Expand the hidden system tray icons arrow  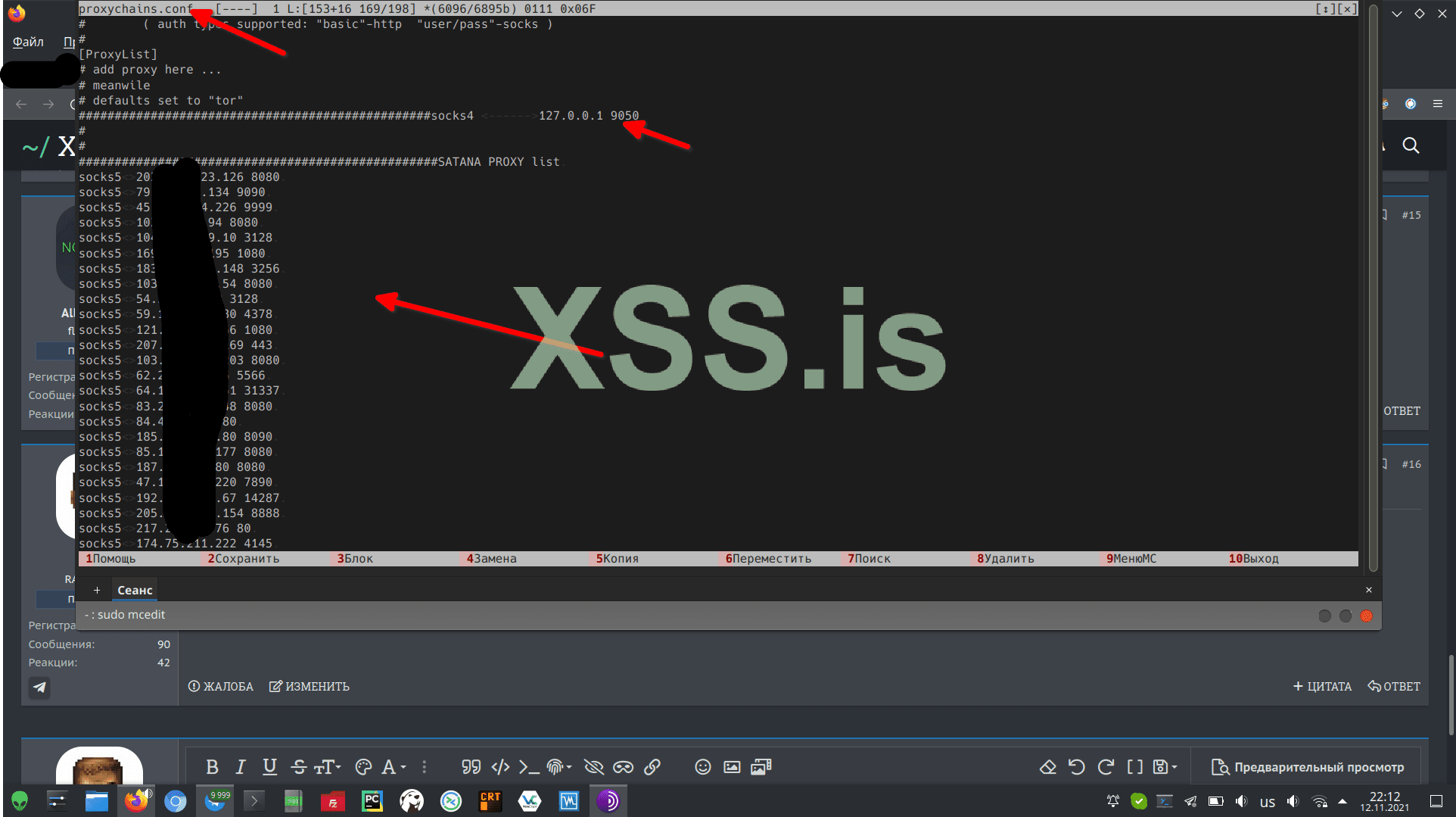pyautogui.click(x=1342, y=801)
